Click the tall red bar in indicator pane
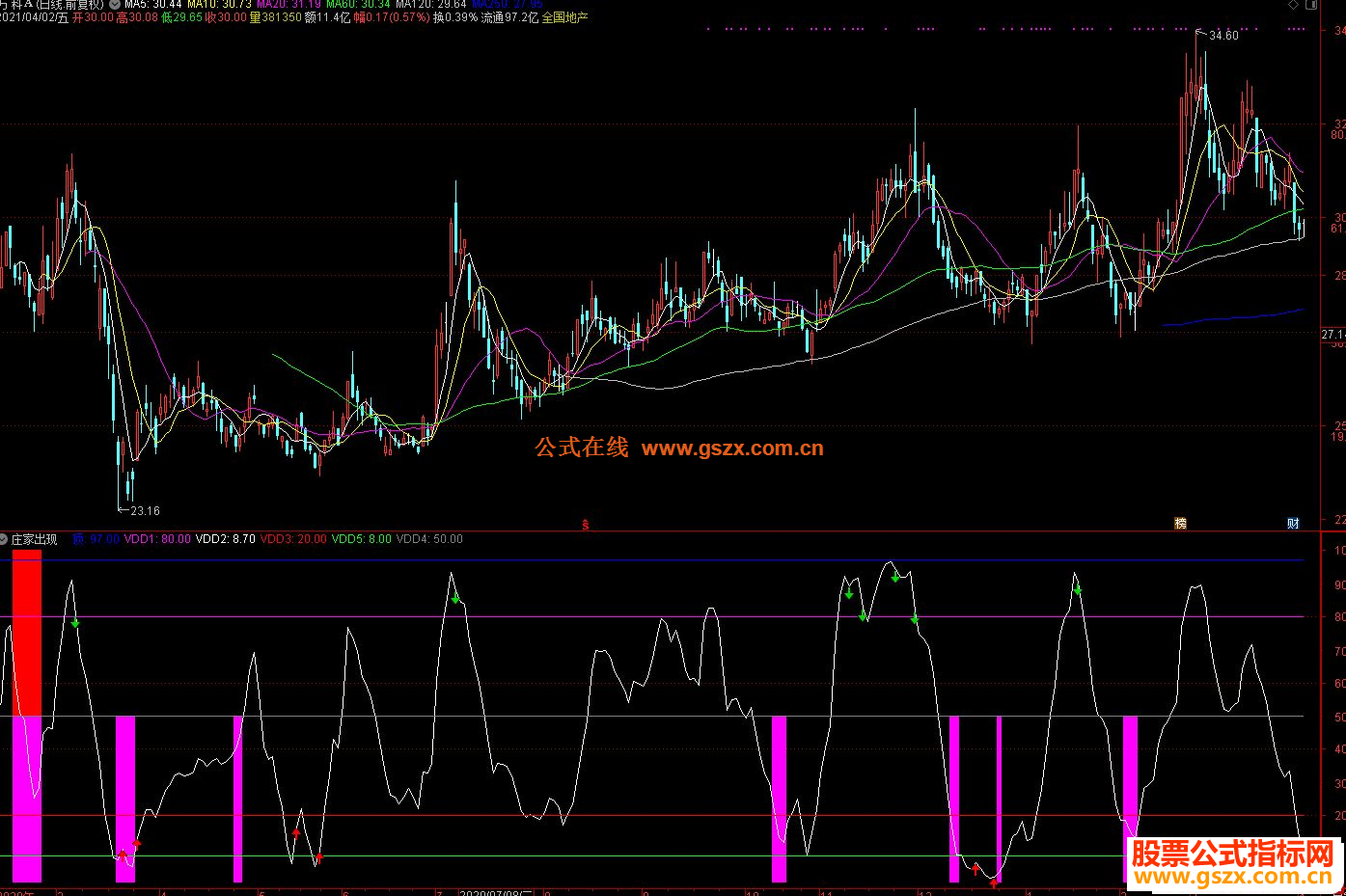 [27, 633]
